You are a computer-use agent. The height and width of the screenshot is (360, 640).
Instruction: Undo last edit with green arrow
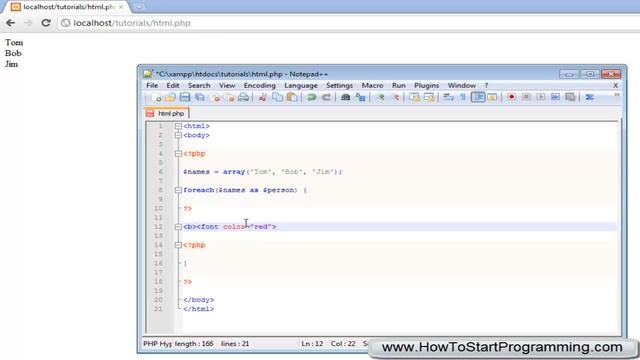(311, 97)
